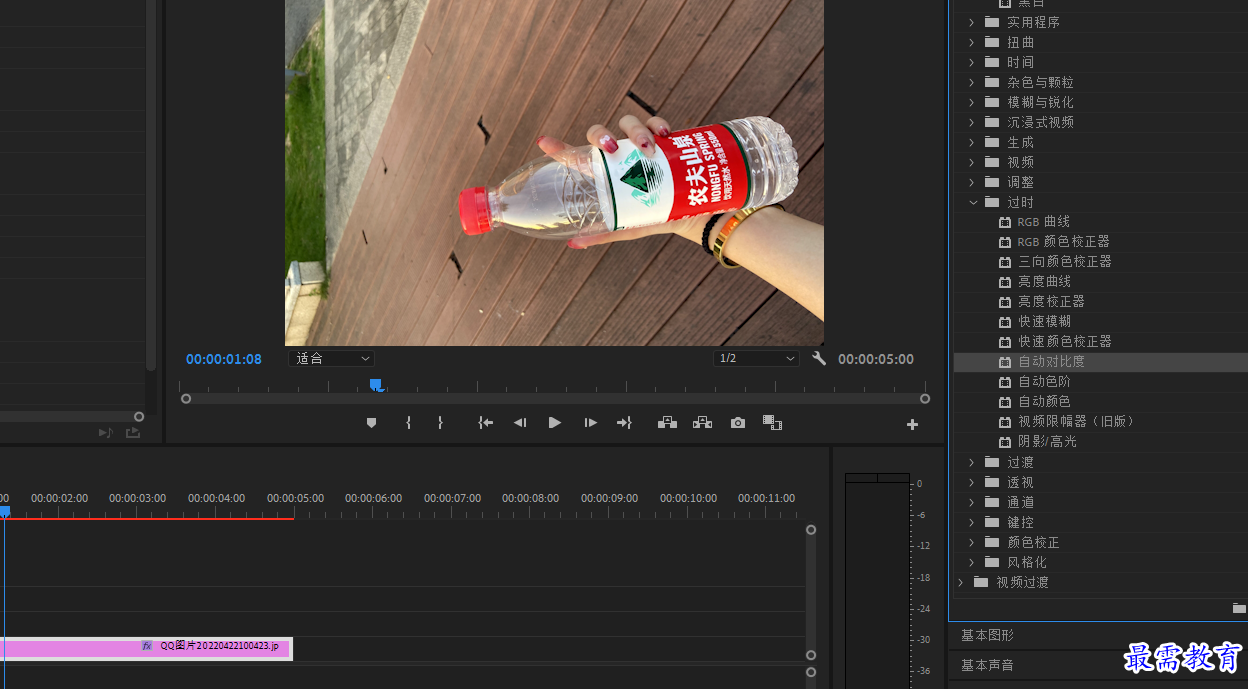Click the timeline ruler at 00:00:08:00
Viewport: 1248px width, 689px height.
530,498
